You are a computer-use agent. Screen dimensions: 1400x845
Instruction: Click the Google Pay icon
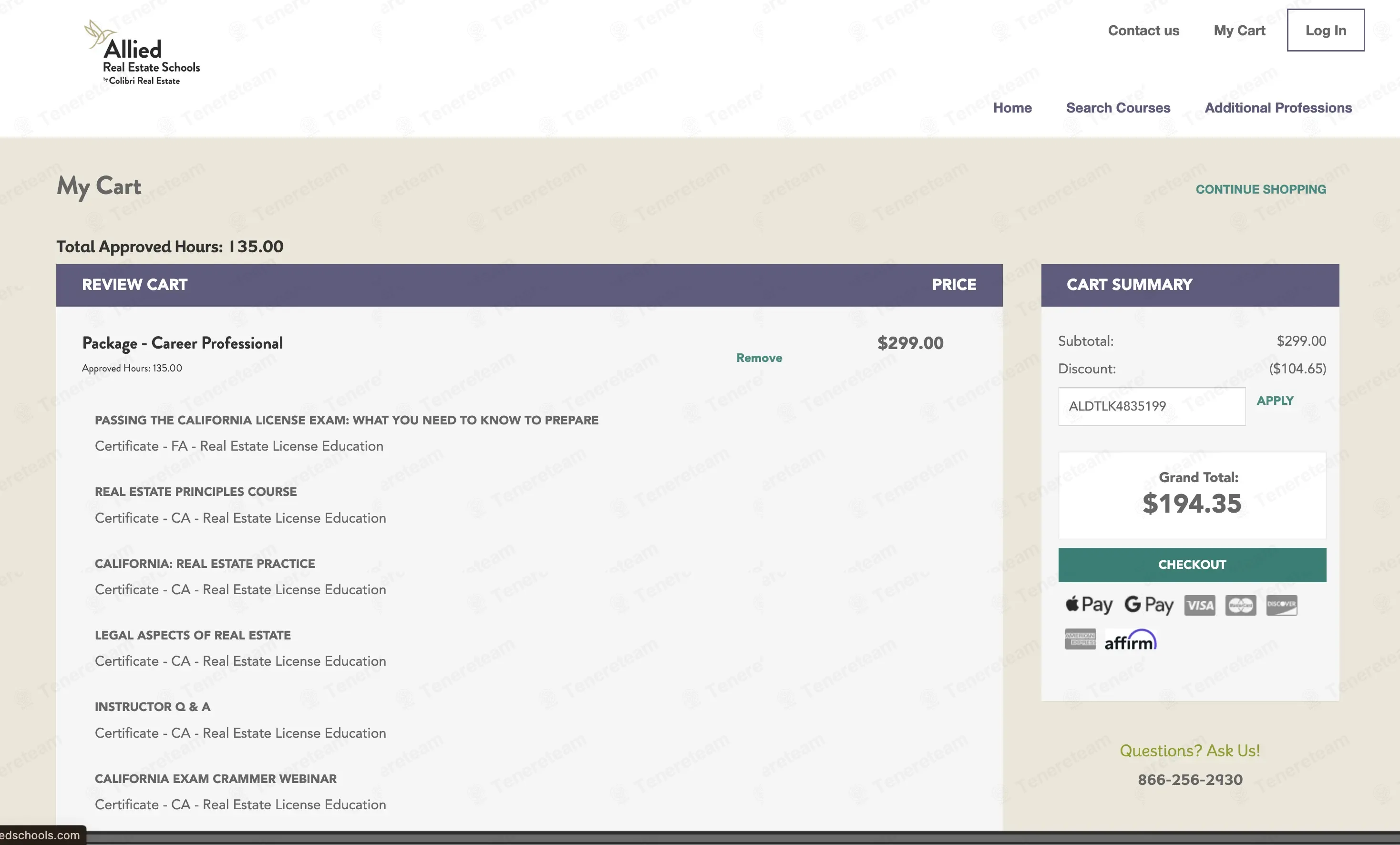1148,605
